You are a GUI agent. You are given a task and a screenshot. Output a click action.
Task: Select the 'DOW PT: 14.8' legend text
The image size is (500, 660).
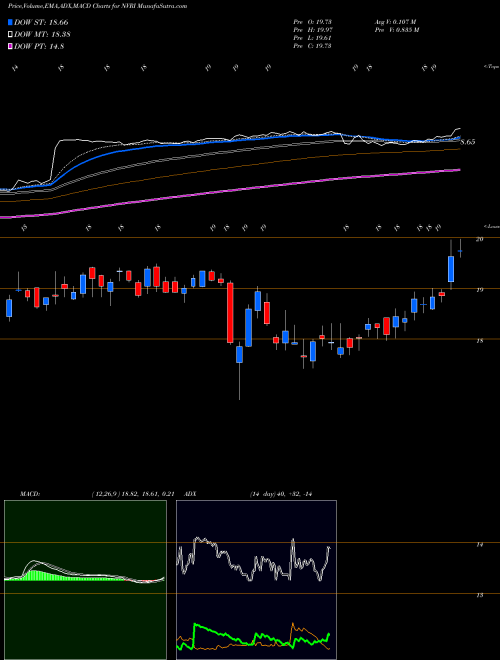39,47
